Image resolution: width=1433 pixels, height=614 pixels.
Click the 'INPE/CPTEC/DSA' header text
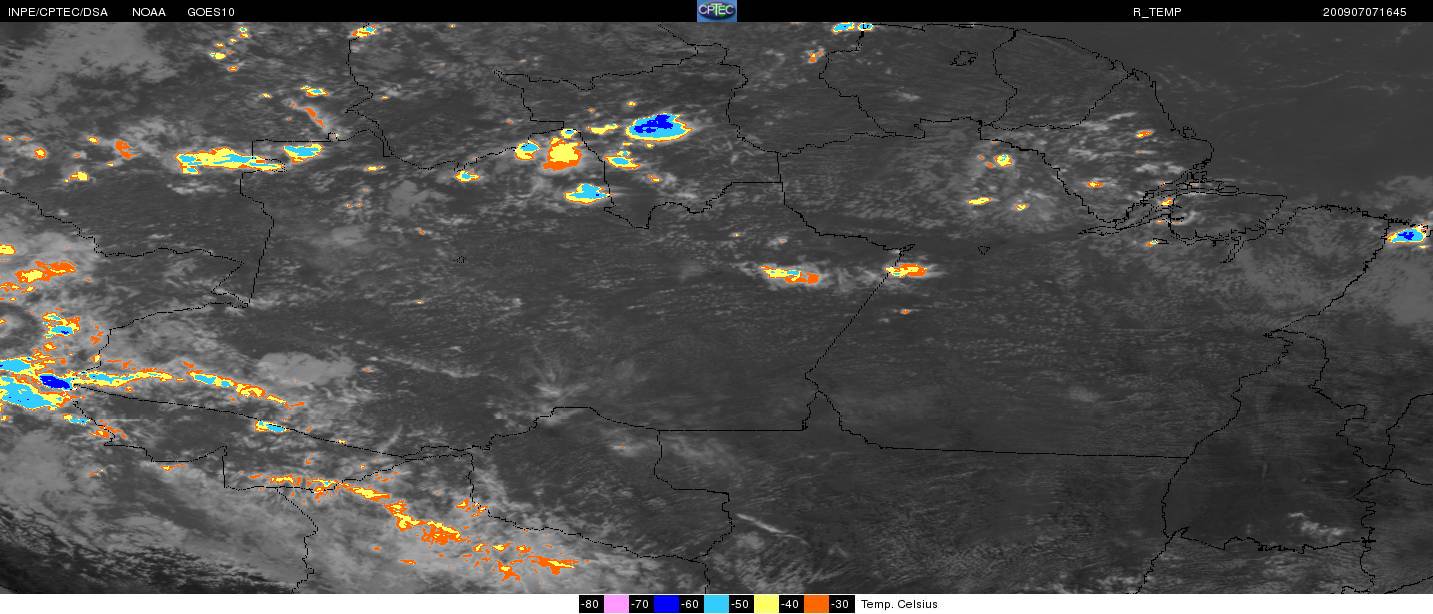(57, 12)
